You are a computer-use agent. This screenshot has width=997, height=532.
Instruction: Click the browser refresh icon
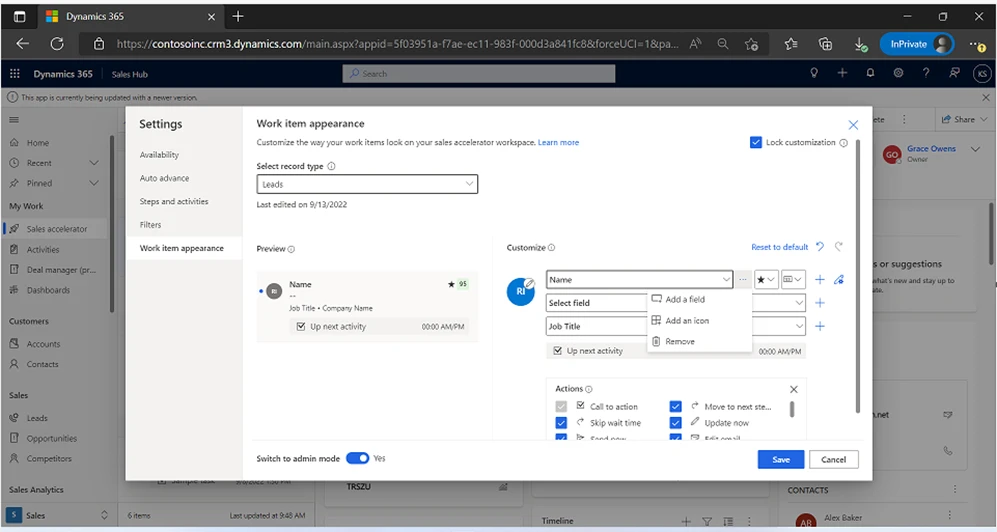coord(57,44)
